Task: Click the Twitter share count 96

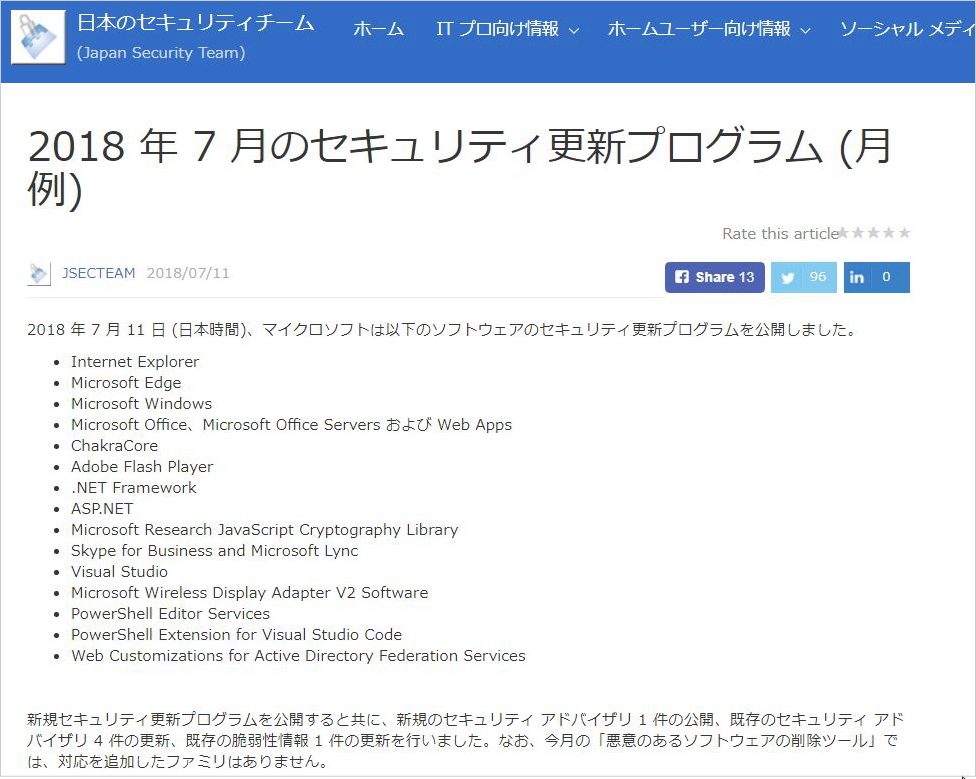Action: coord(818,277)
